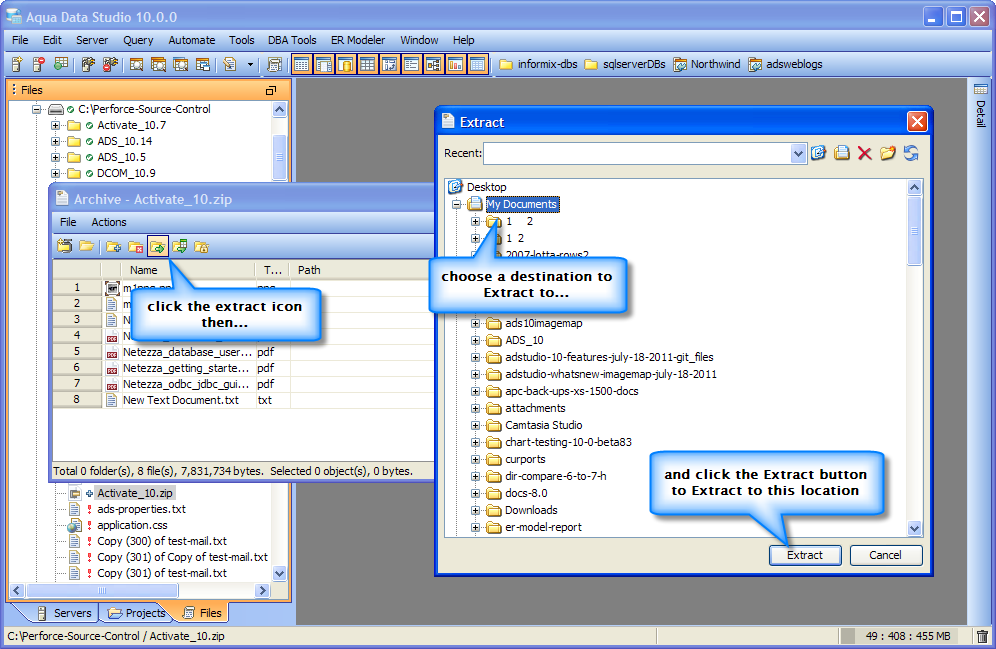This screenshot has width=996, height=649.
Task: Select Activate_10.zip in Files tree
Action: (x=135, y=493)
